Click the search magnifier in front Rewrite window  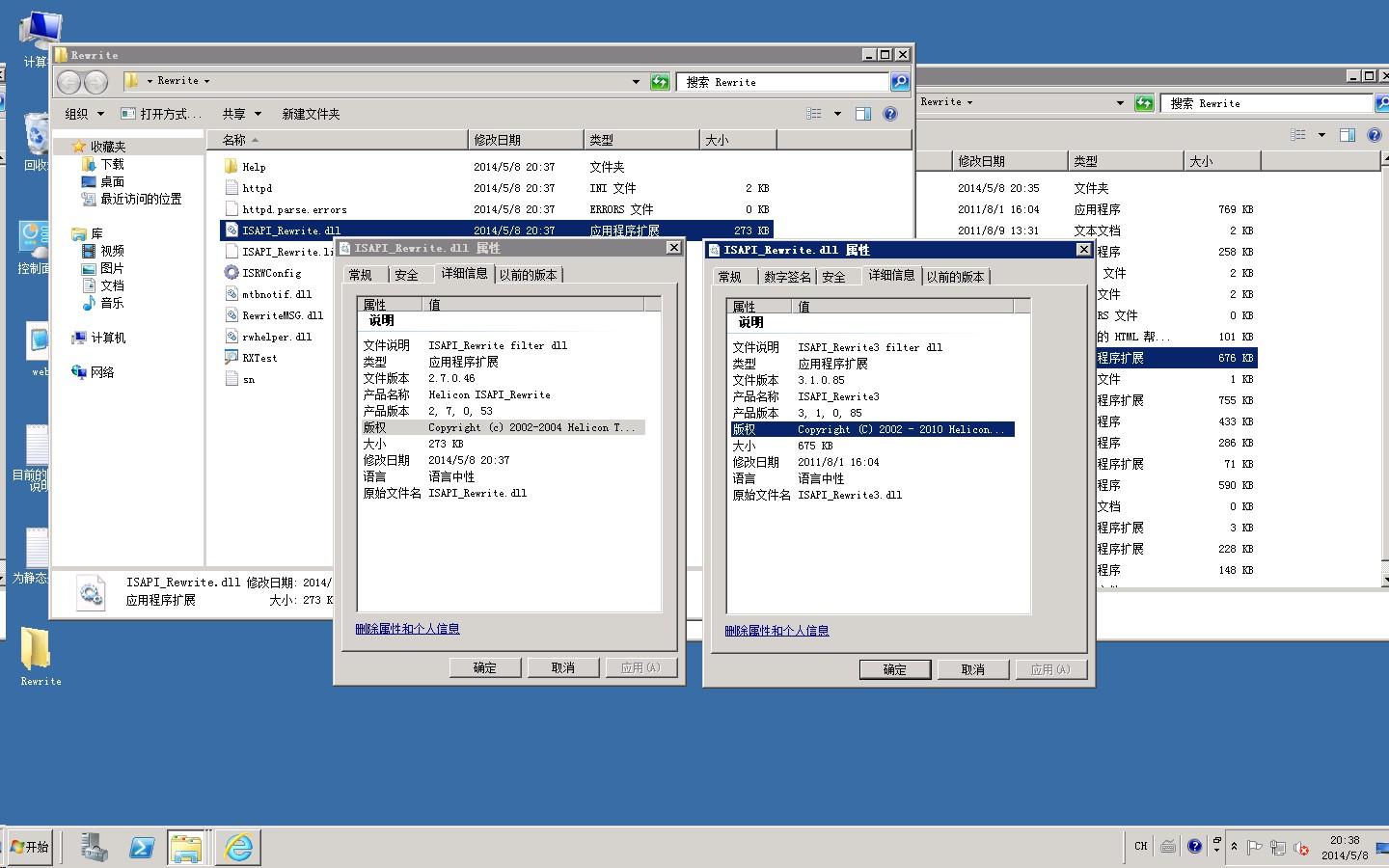(x=899, y=82)
